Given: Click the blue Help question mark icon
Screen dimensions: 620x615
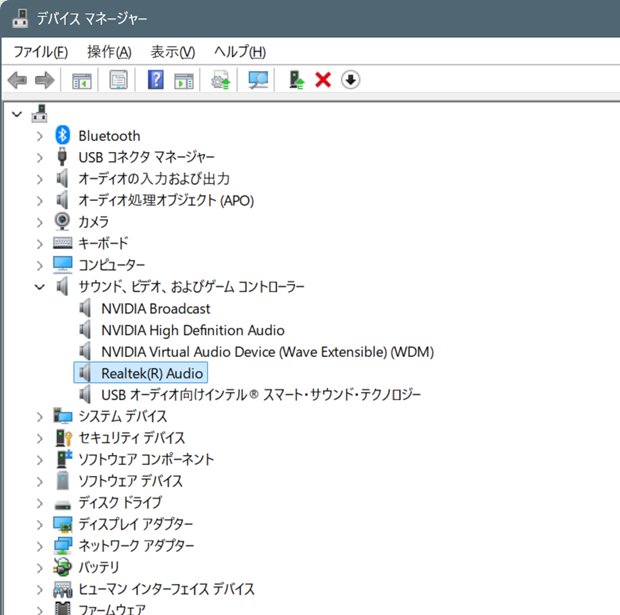Looking at the screenshot, I should coord(155,80).
